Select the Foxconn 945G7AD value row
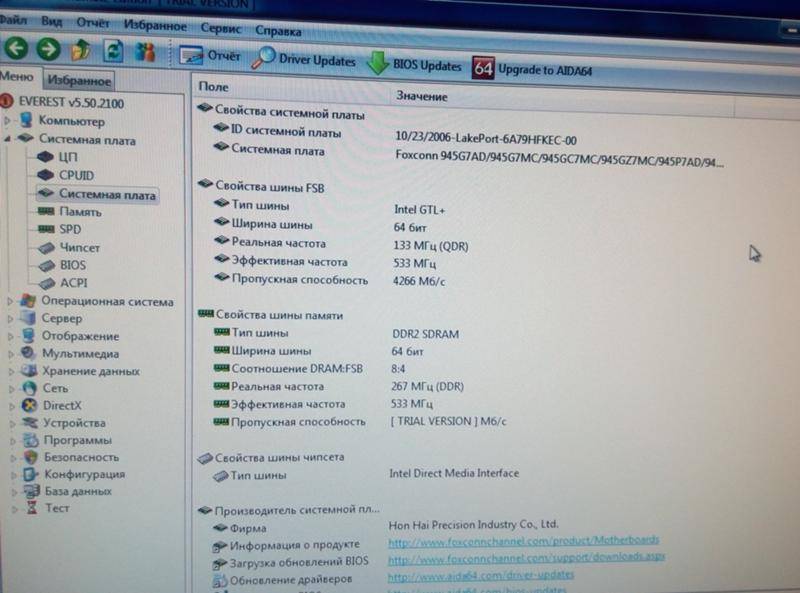This screenshot has height=593, width=800. pos(559,158)
